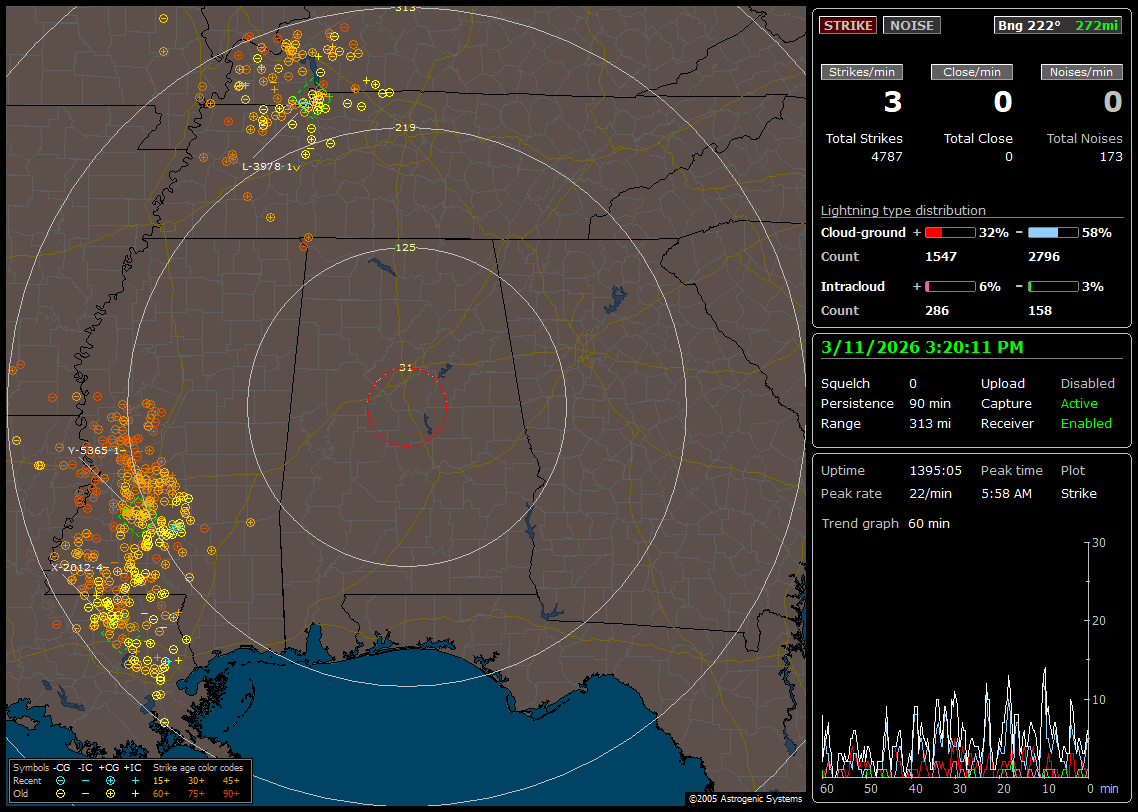Image resolution: width=1138 pixels, height=812 pixels.
Task: Click the green Capture Active status
Action: coord(1079,404)
